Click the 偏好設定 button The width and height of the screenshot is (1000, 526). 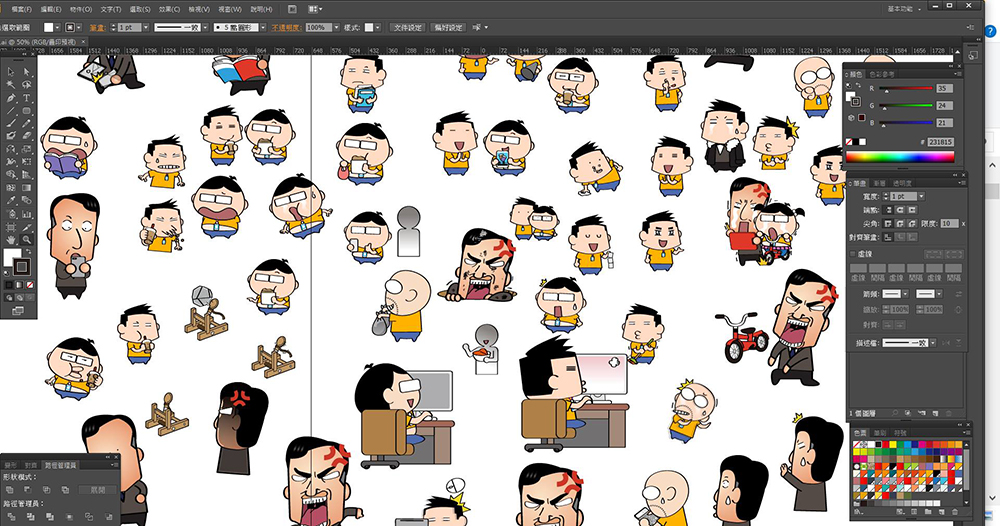pos(449,28)
